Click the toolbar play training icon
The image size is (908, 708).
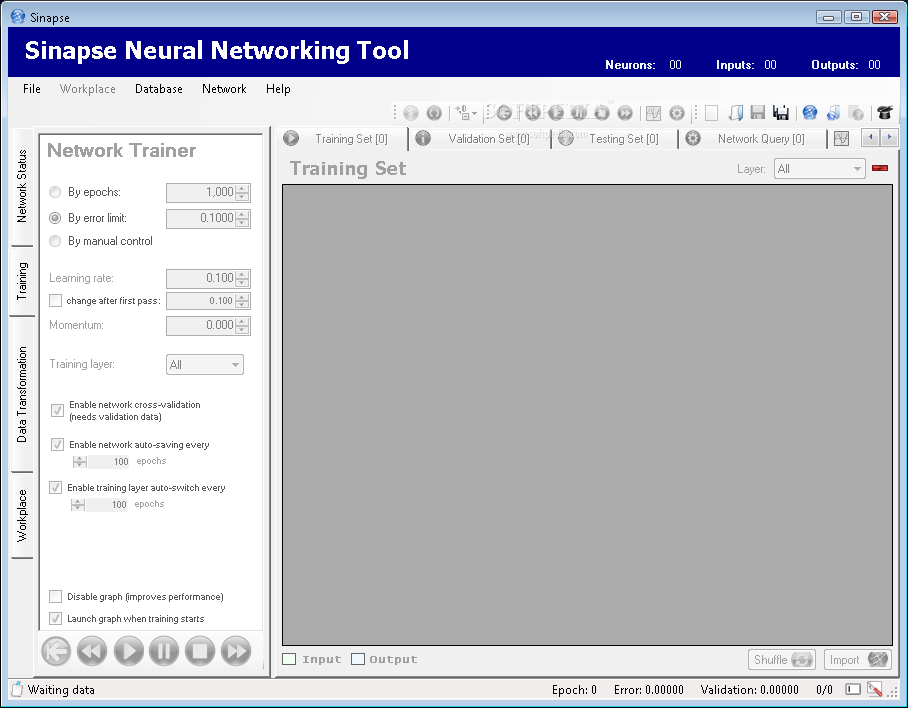(x=556, y=113)
